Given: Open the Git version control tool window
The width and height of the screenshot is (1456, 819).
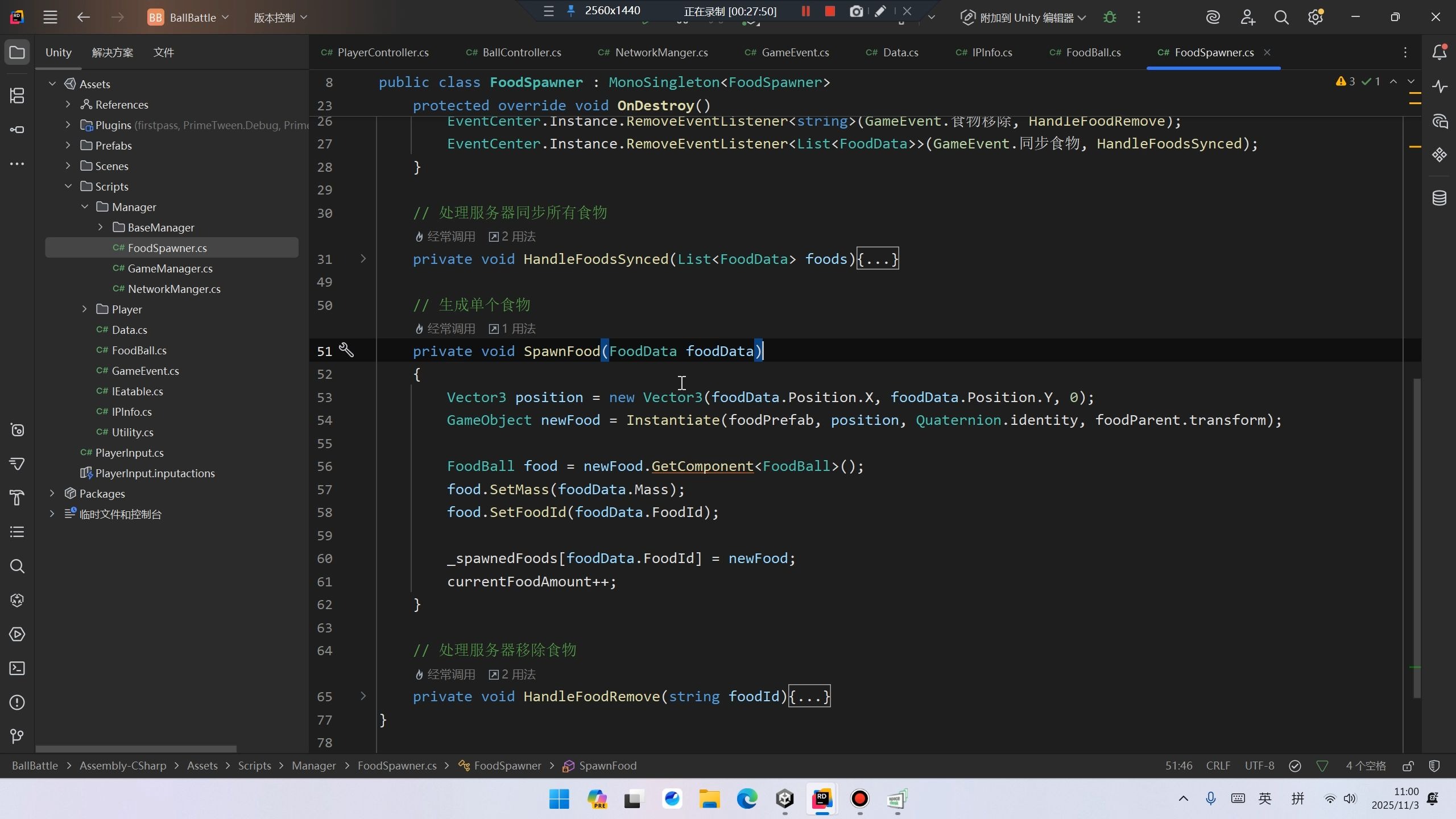Looking at the screenshot, I should click(17, 737).
